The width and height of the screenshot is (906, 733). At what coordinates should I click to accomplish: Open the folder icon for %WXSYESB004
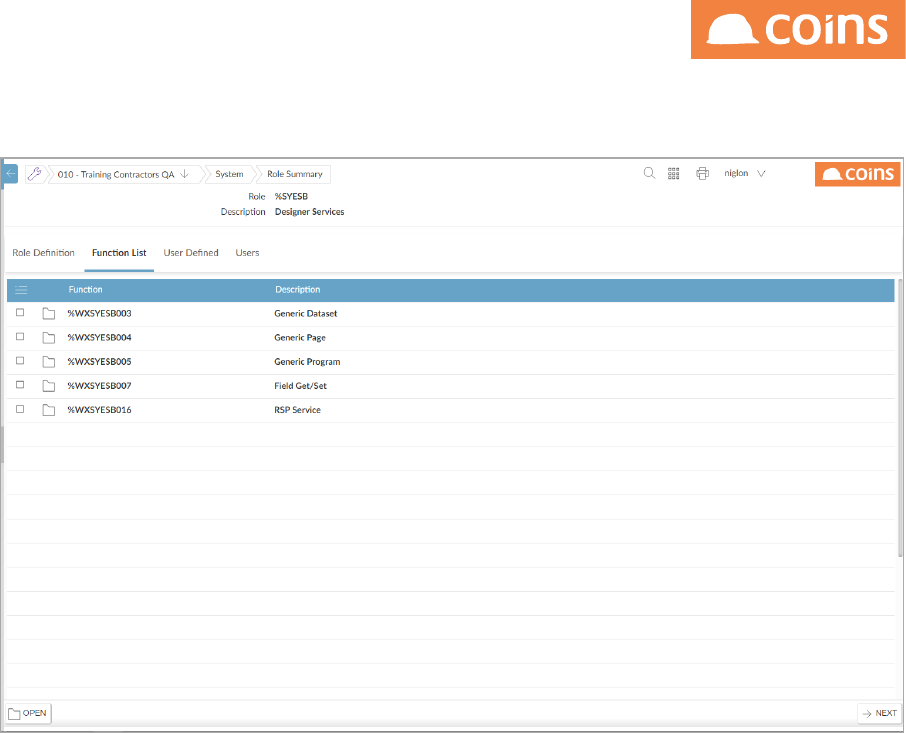click(x=49, y=338)
